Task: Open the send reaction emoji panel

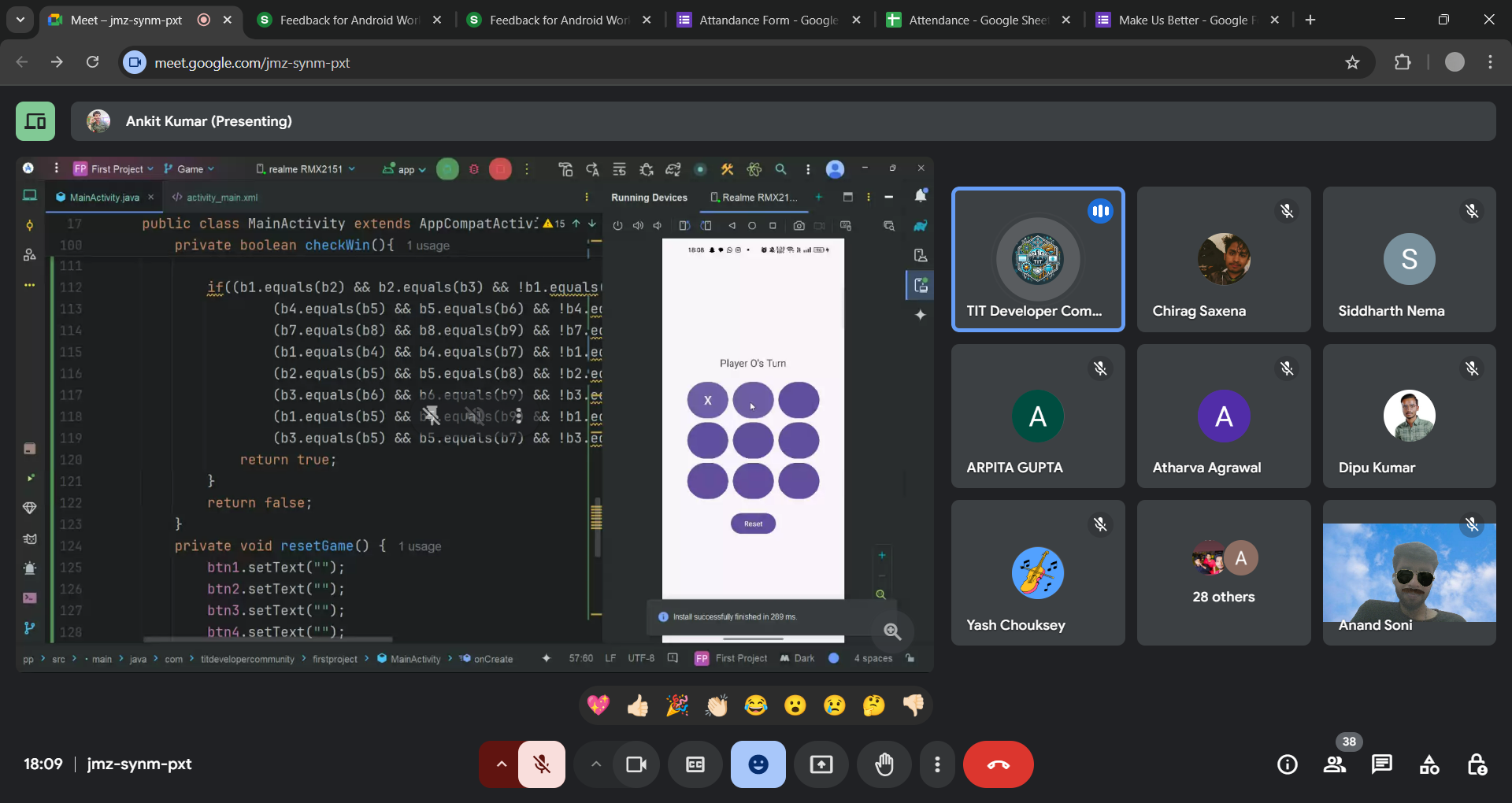Action: coord(758,764)
